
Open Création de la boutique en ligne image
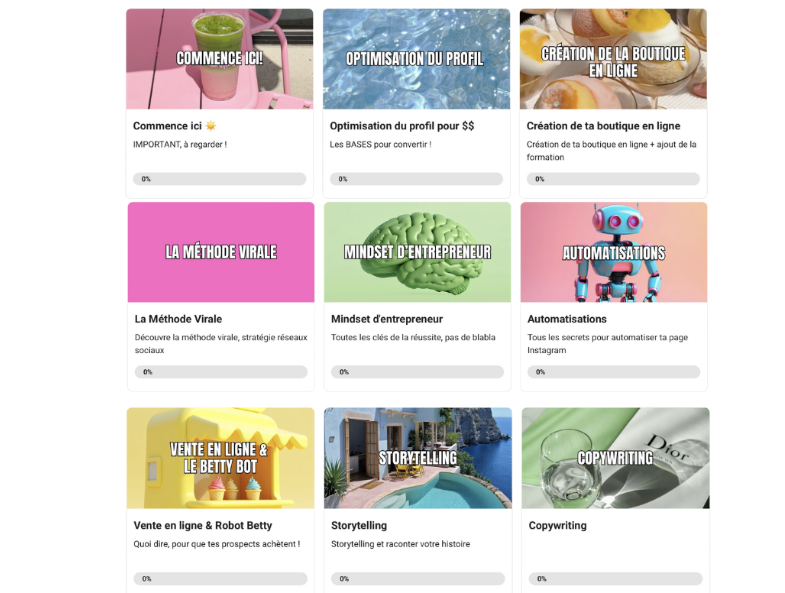613,59
